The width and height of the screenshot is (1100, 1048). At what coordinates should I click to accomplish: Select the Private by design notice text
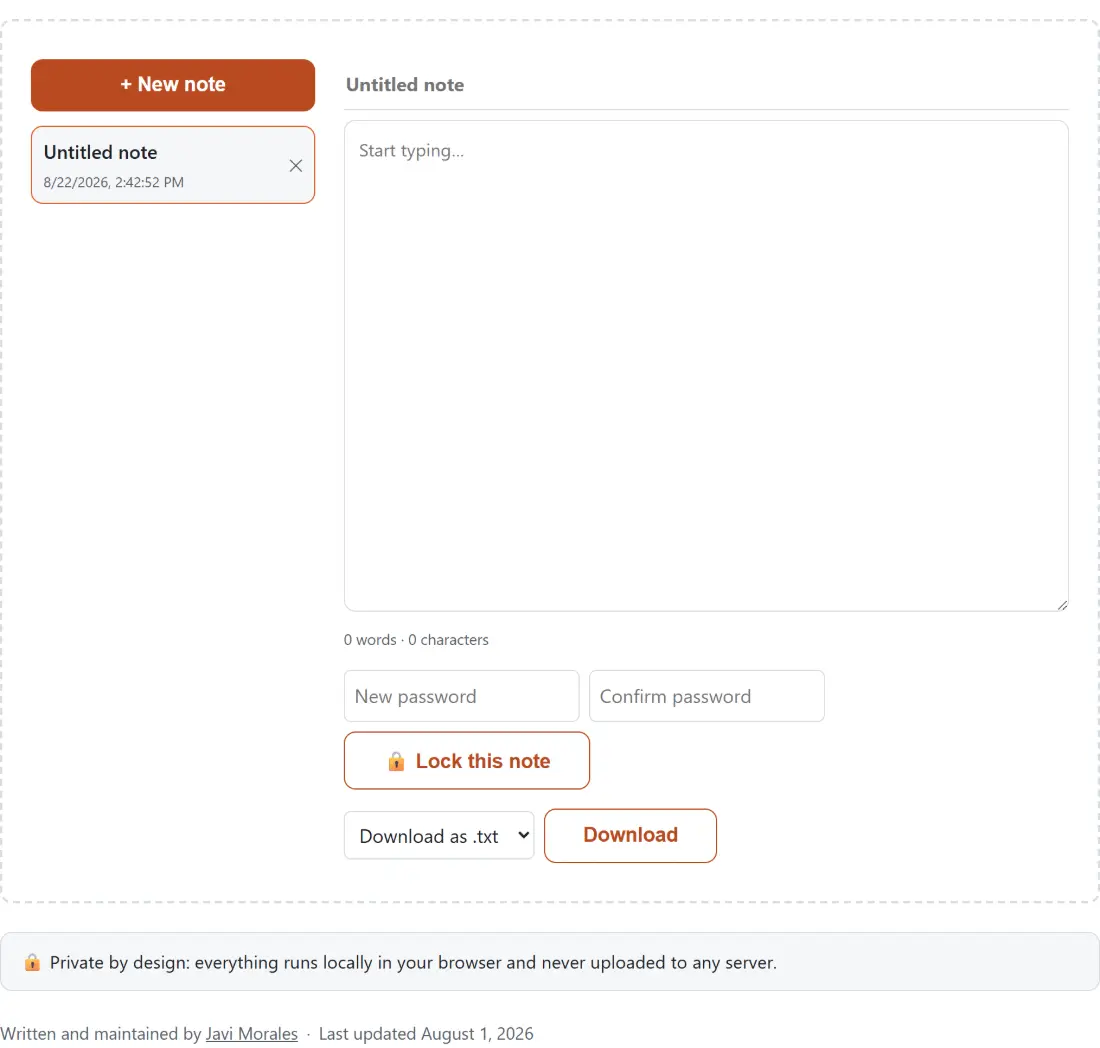[413, 962]
